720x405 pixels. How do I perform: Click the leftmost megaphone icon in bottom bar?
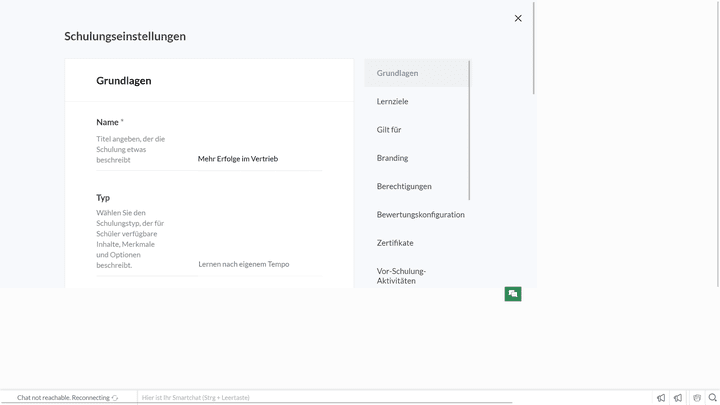click(x=661, y=398)
